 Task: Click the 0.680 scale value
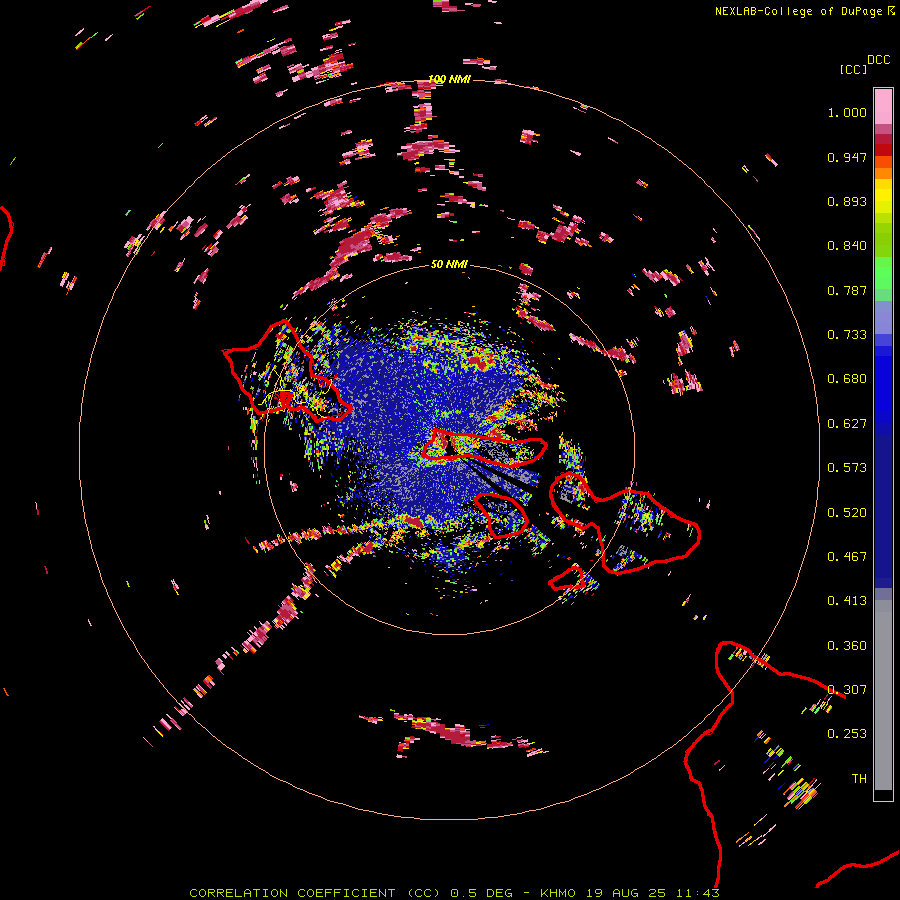tap(847, 379)
